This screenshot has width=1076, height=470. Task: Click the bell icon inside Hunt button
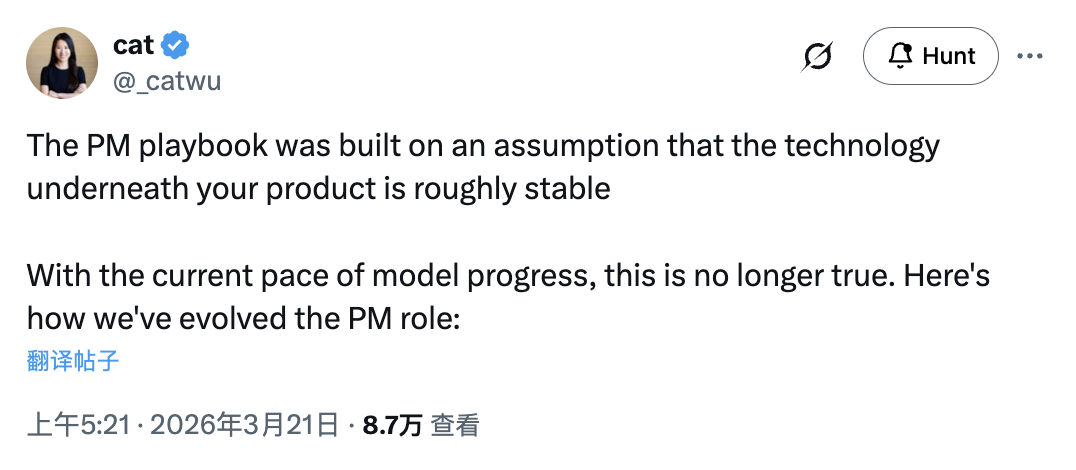tap(900, 56)
